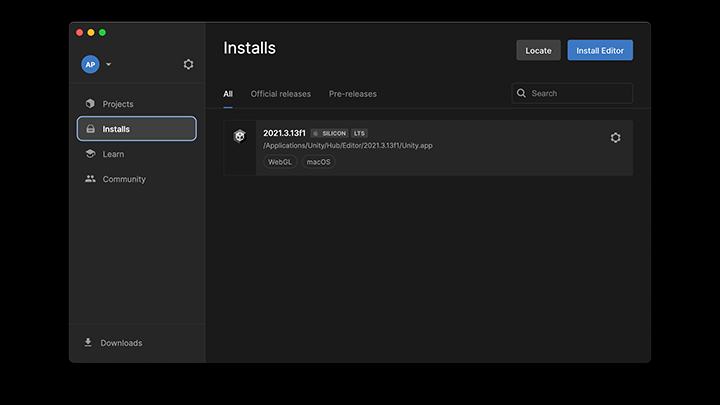Viewport: 720px width, 405px height.
Task: Open the Projects section
Action: 136,104
